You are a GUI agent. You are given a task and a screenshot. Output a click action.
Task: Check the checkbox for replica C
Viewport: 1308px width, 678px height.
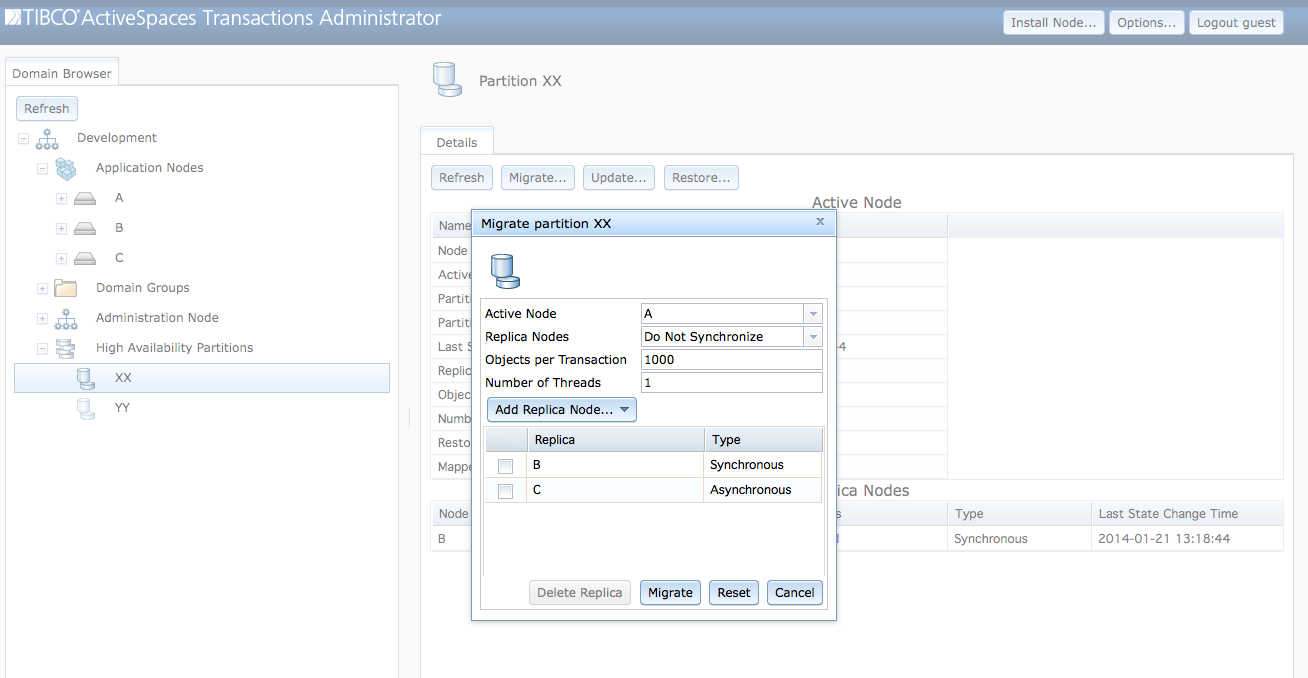(505, 490)
